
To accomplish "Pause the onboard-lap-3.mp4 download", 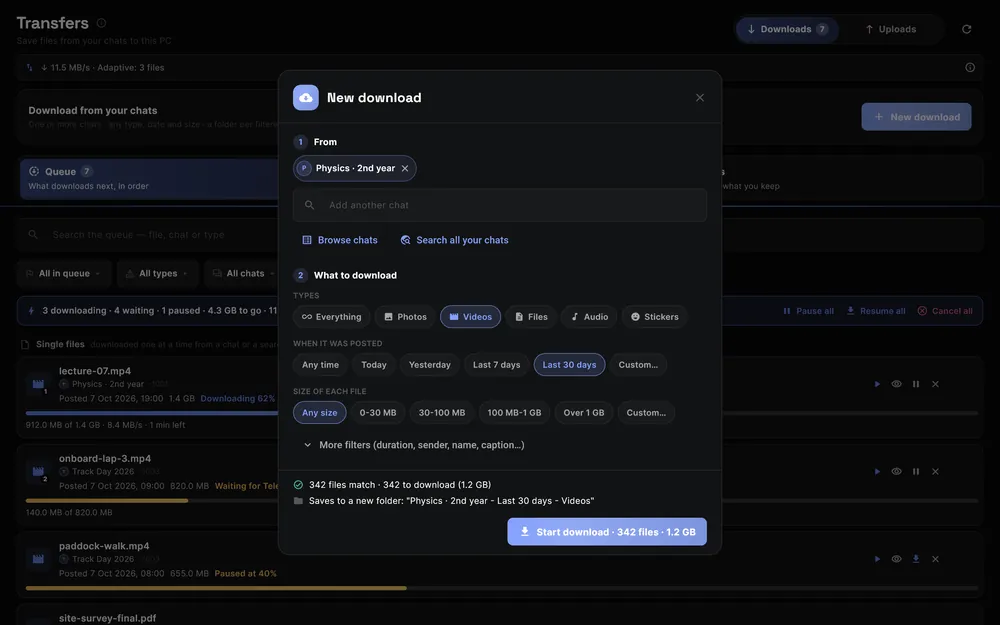I will [x=916, y=471].
